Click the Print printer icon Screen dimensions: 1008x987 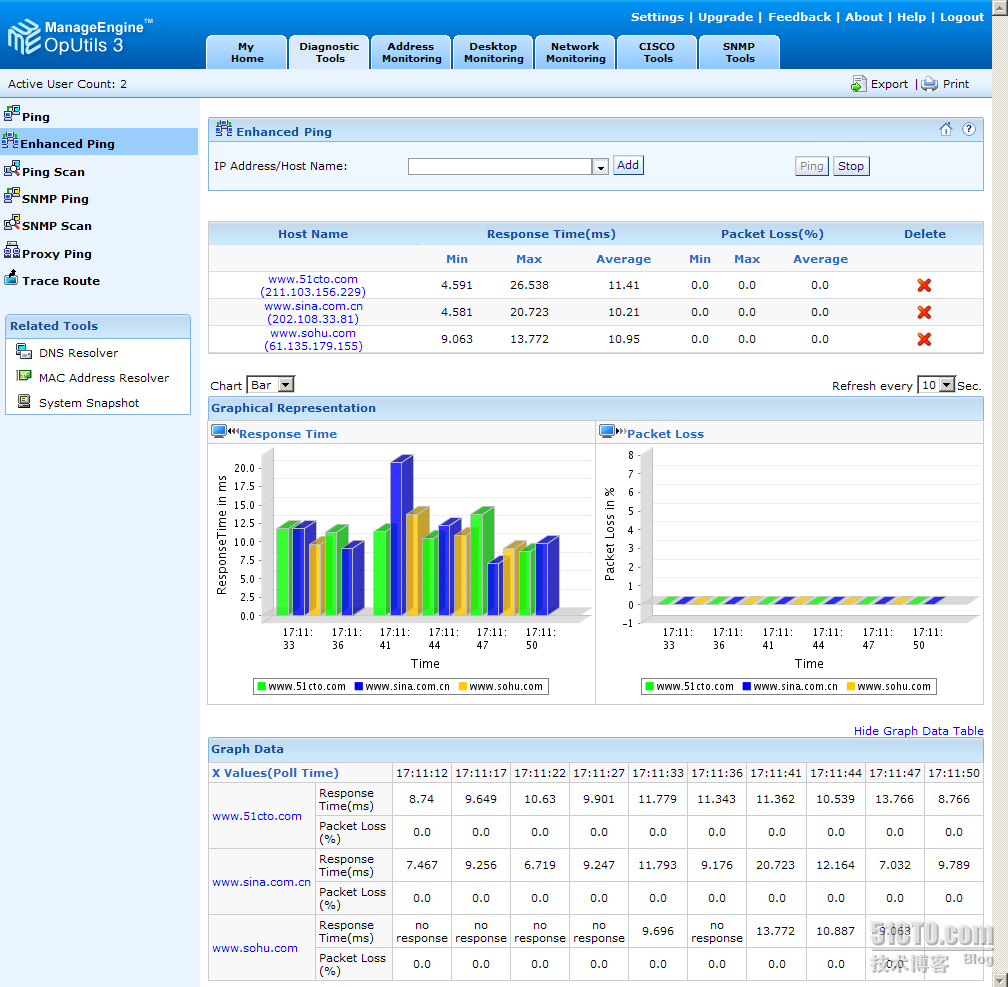point(930,84)
